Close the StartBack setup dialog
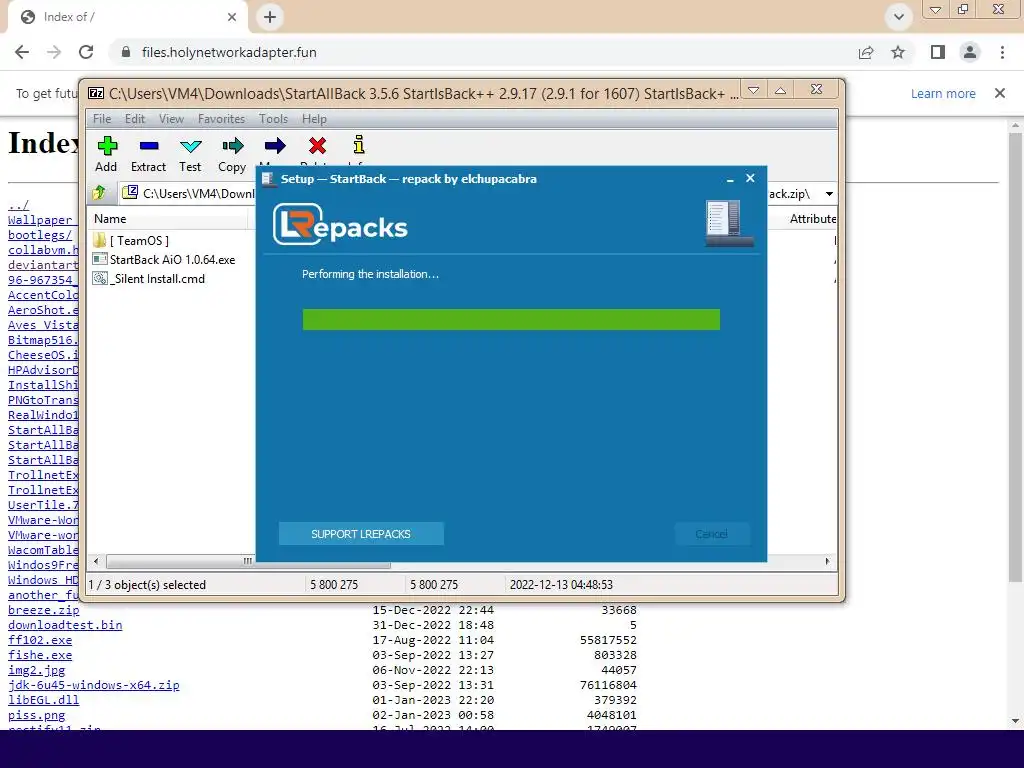 click(x=750, y=178)
